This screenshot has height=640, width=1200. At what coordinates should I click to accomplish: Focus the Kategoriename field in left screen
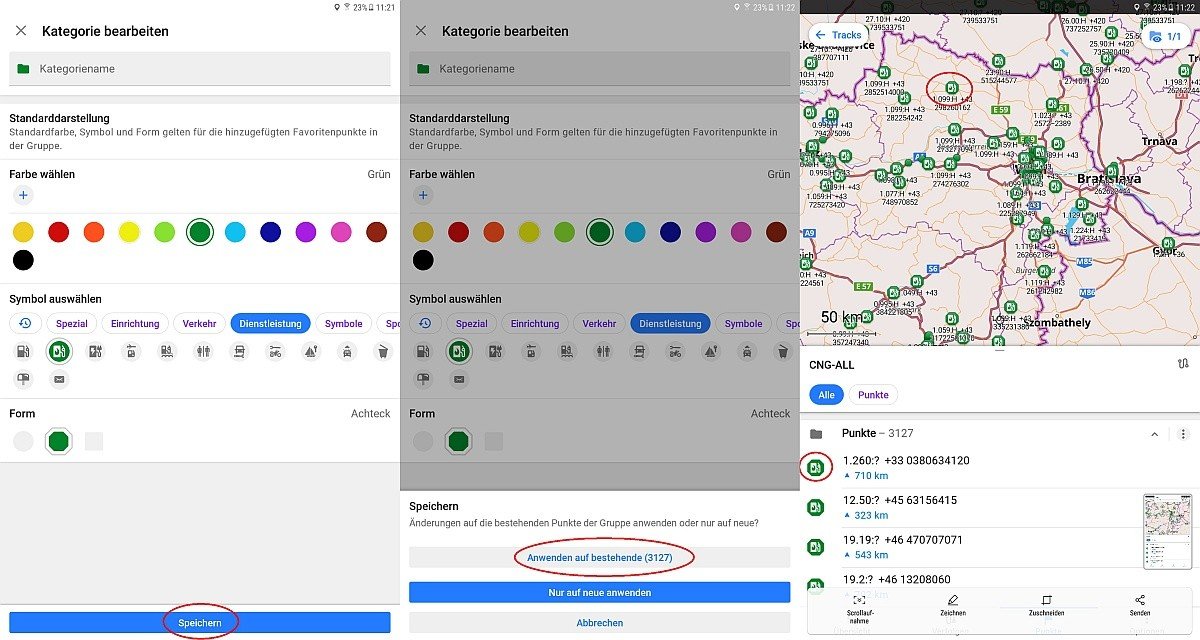coord(200,69)
